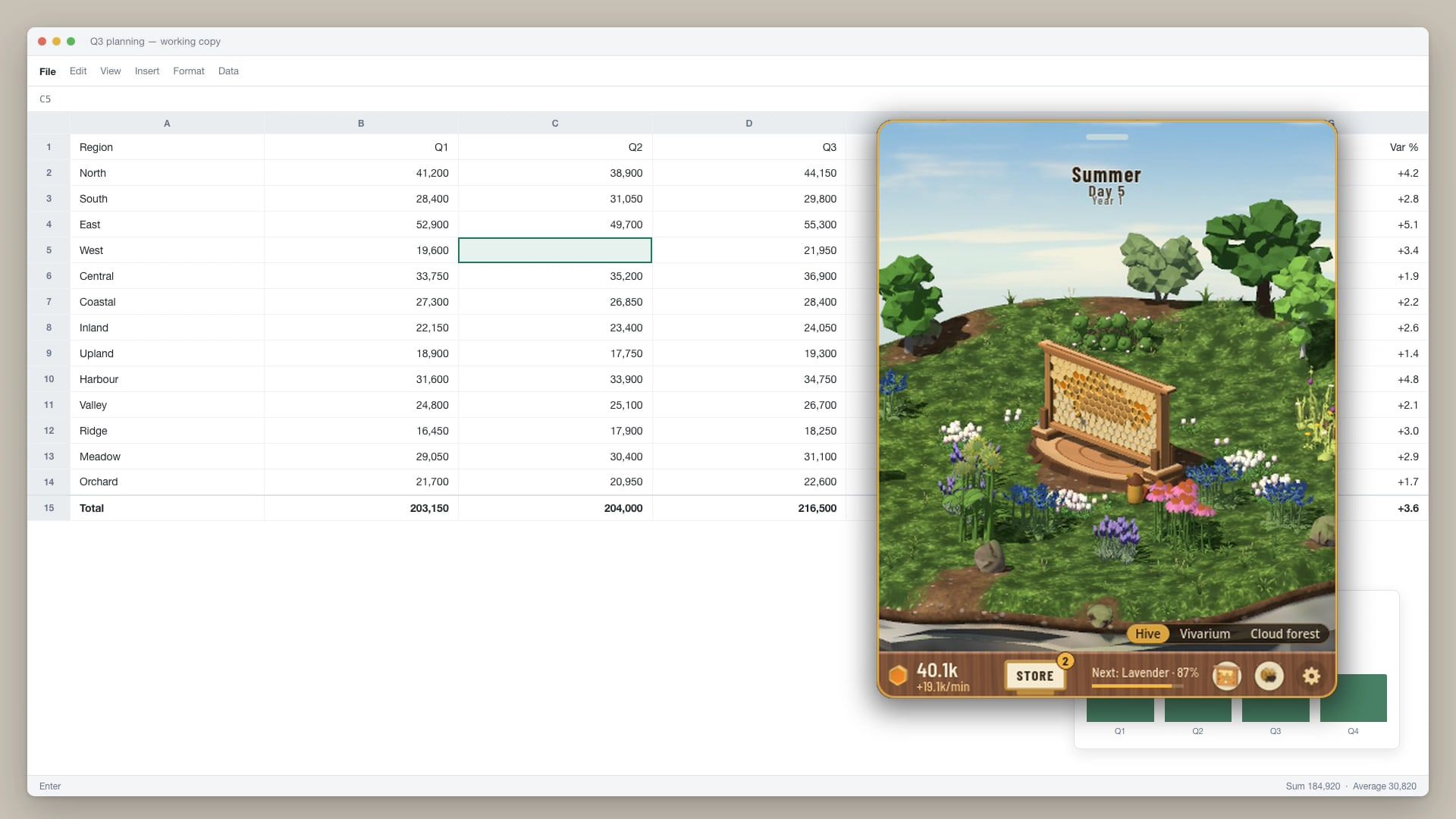The width and height of the screenshot is (1456, 819).
Task: Switch to the Cloud forest tab
Action: point(1285,634)
